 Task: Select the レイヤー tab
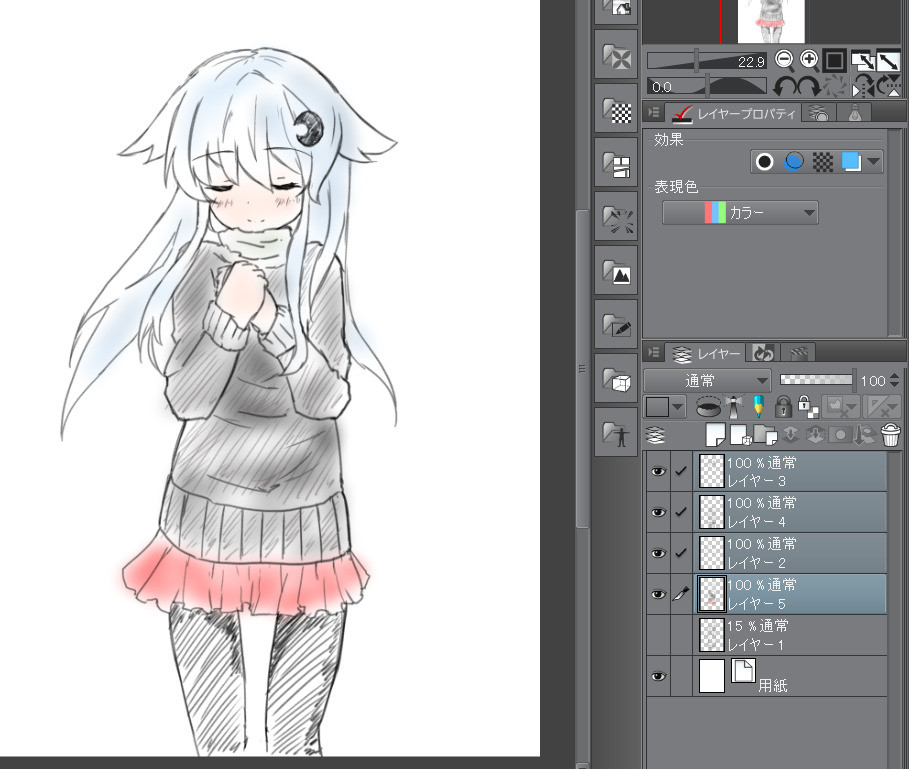pos(706,352)
